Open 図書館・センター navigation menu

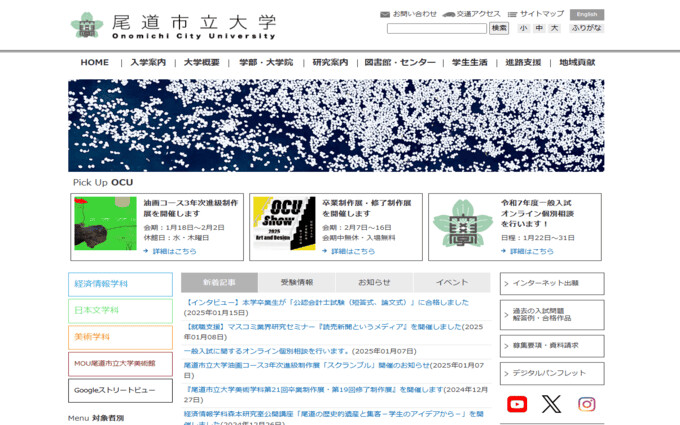point(400,62)
